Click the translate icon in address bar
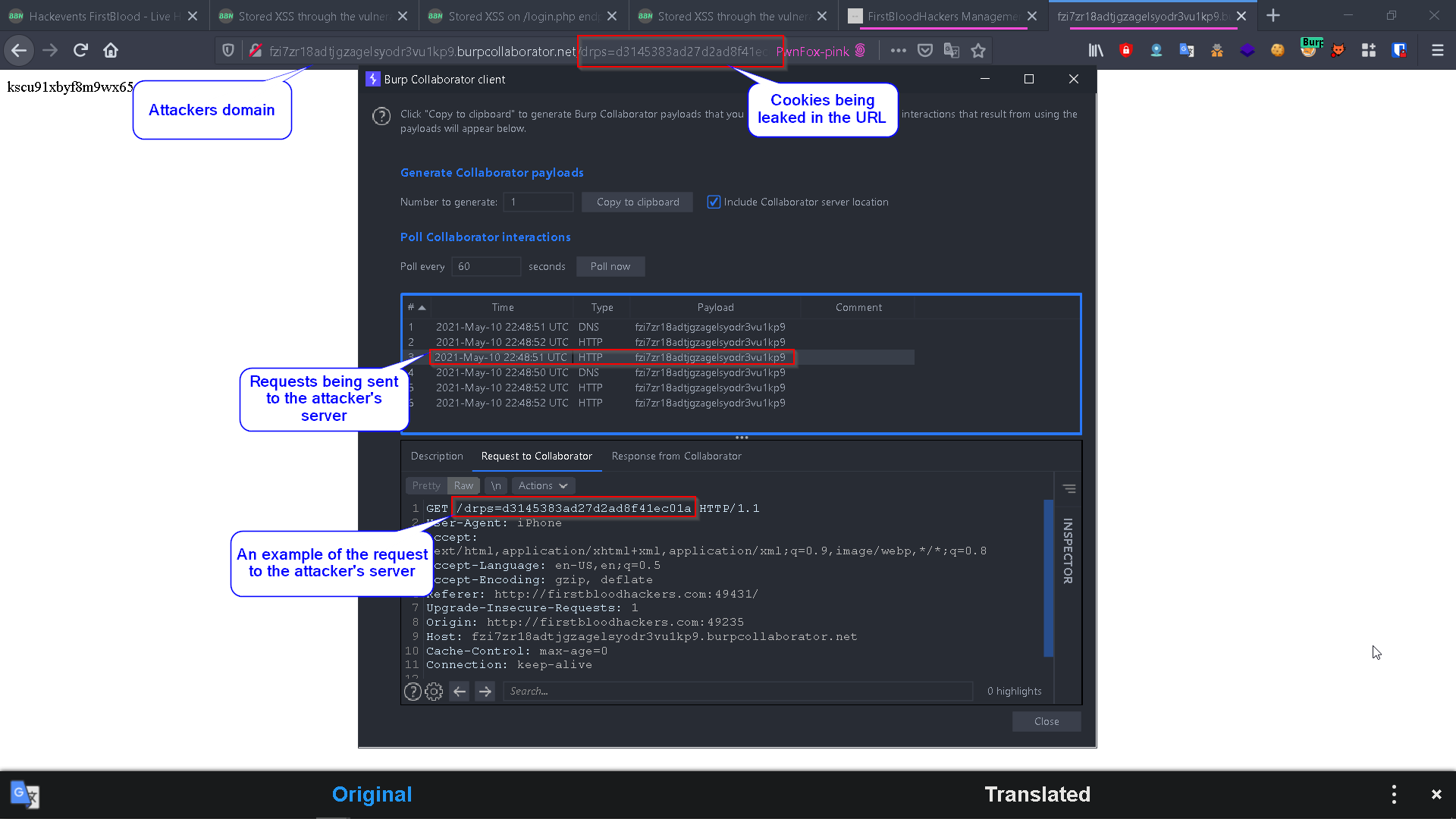The height and width of the screenshot is (819, 1456). 952,51
